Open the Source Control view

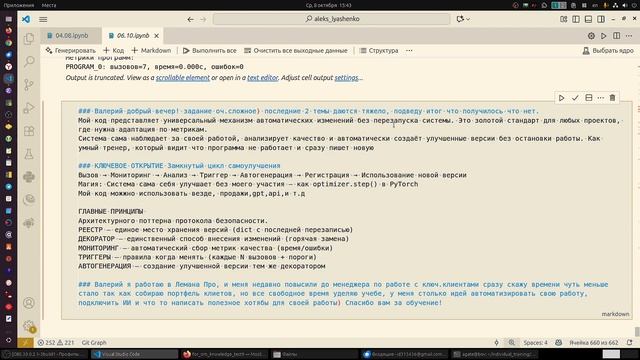point(29,84)
